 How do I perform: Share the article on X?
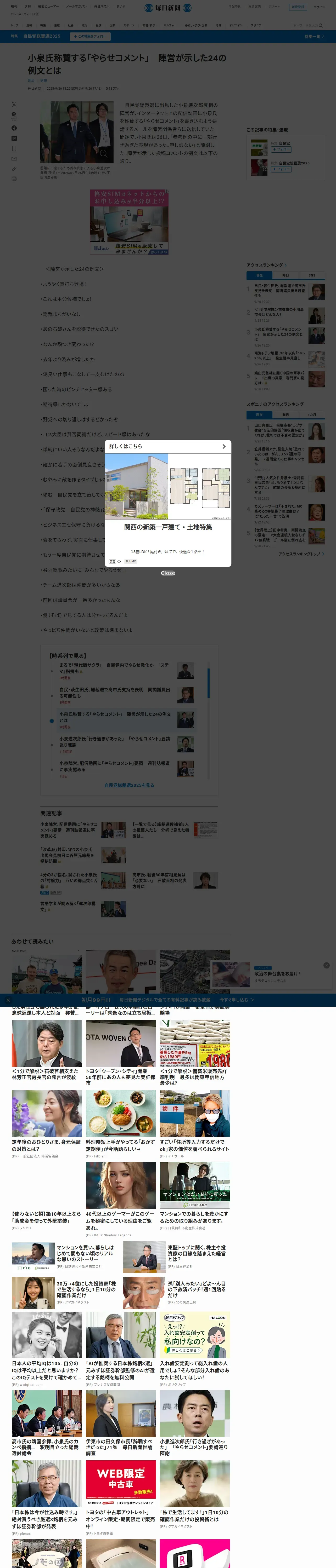tap(14, 105)
